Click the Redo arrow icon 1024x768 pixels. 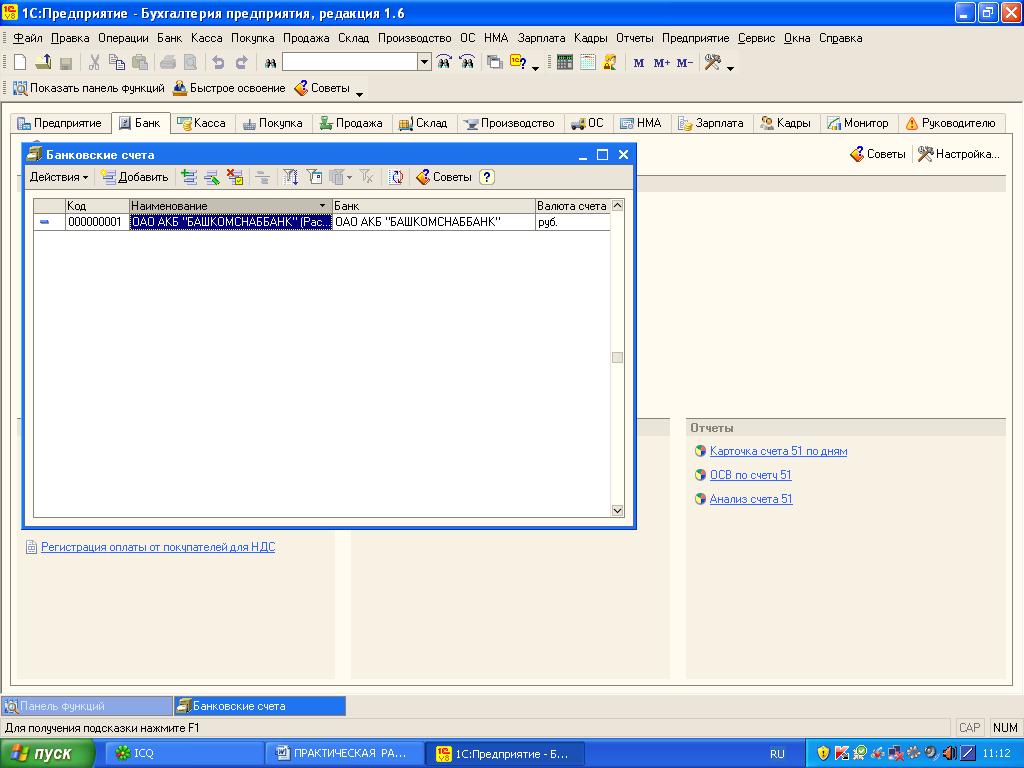242,63
